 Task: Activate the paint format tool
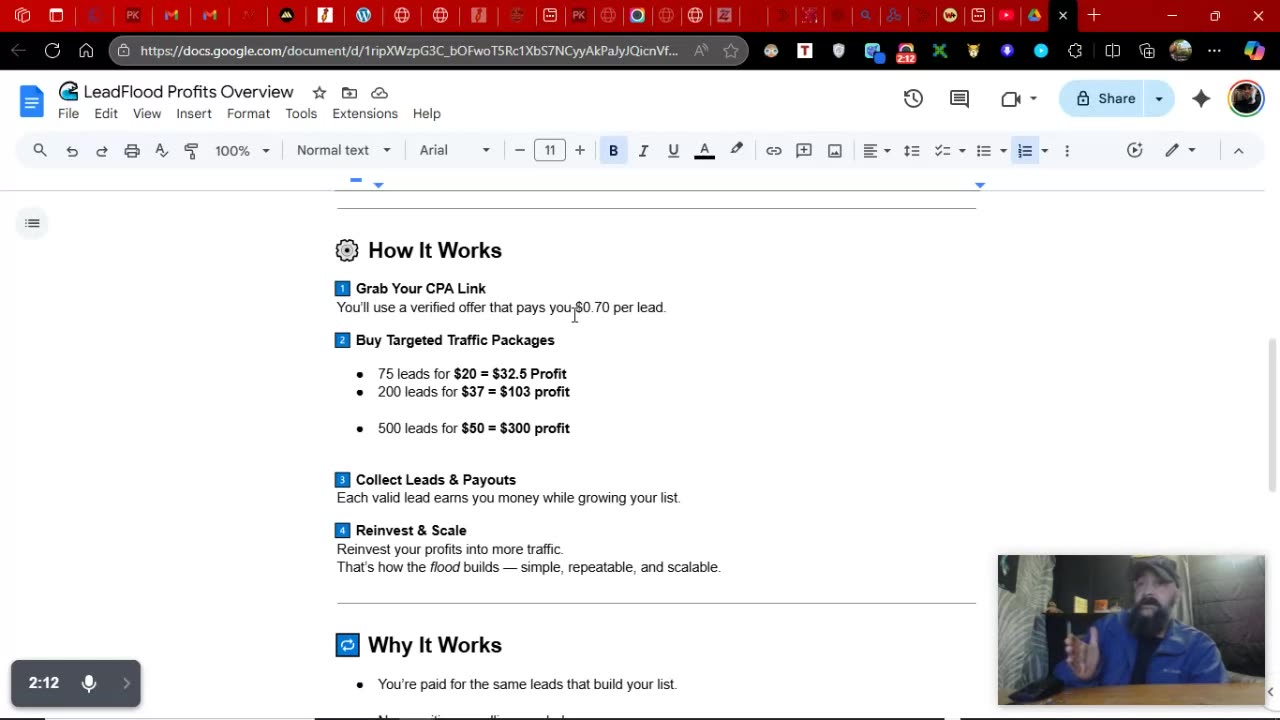pos(192,151)
